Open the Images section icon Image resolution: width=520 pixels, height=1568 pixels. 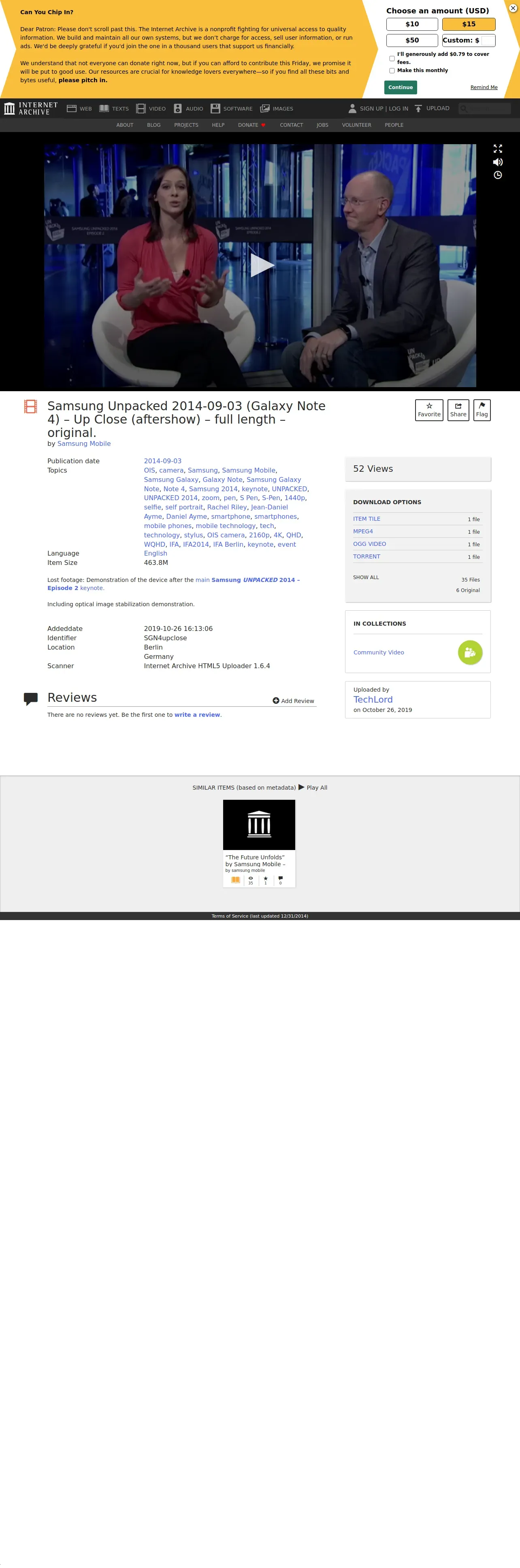265,109
